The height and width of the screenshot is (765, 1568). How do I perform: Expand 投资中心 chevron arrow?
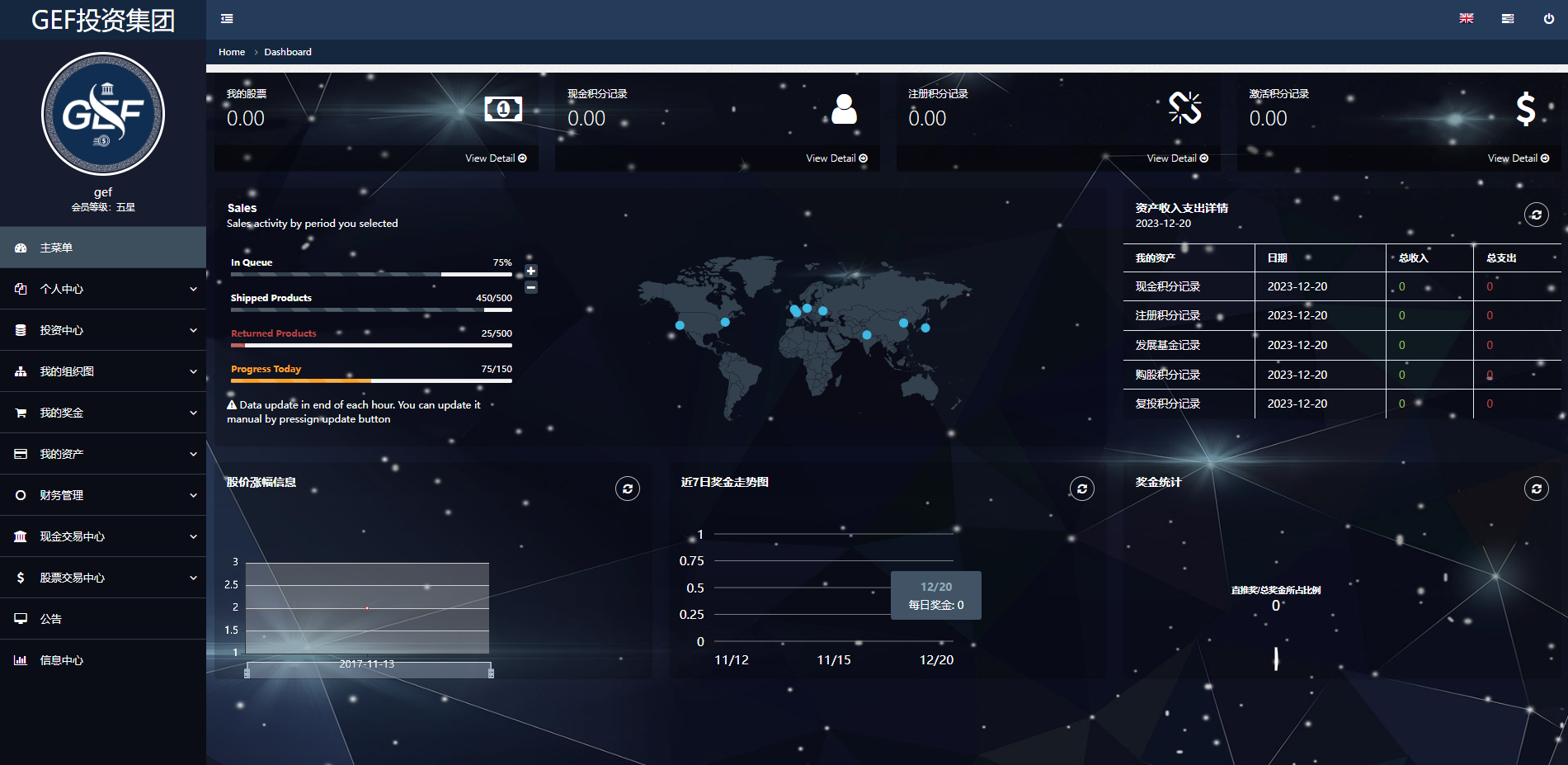click(x=193, y=330)
